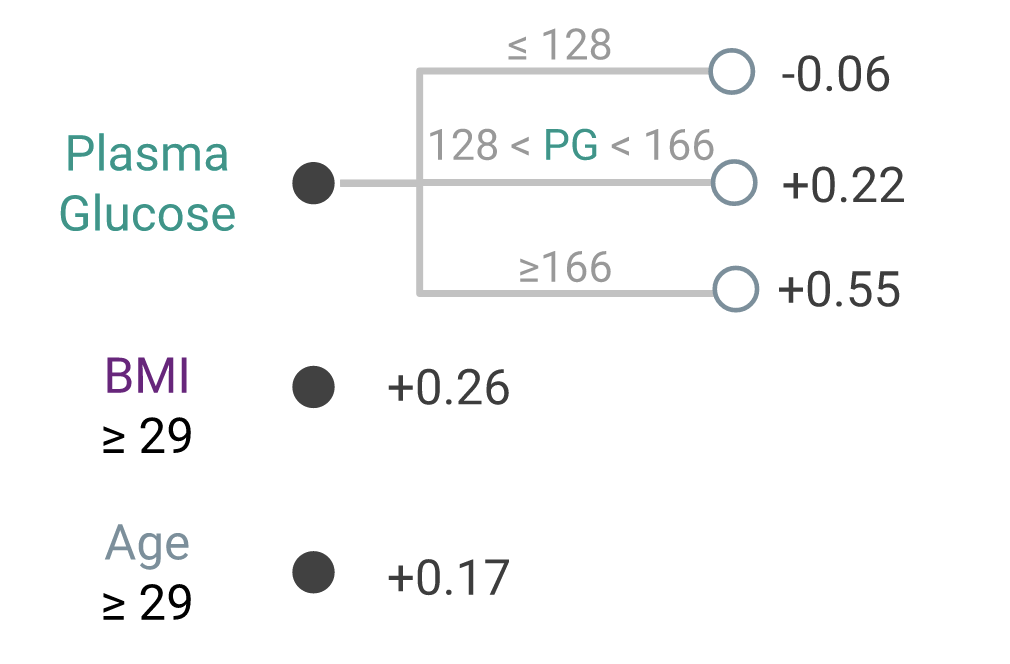The width and height of the screenshot is (1010, 664).
Task: Click the filled dot beside BMI
Action: 313,387
